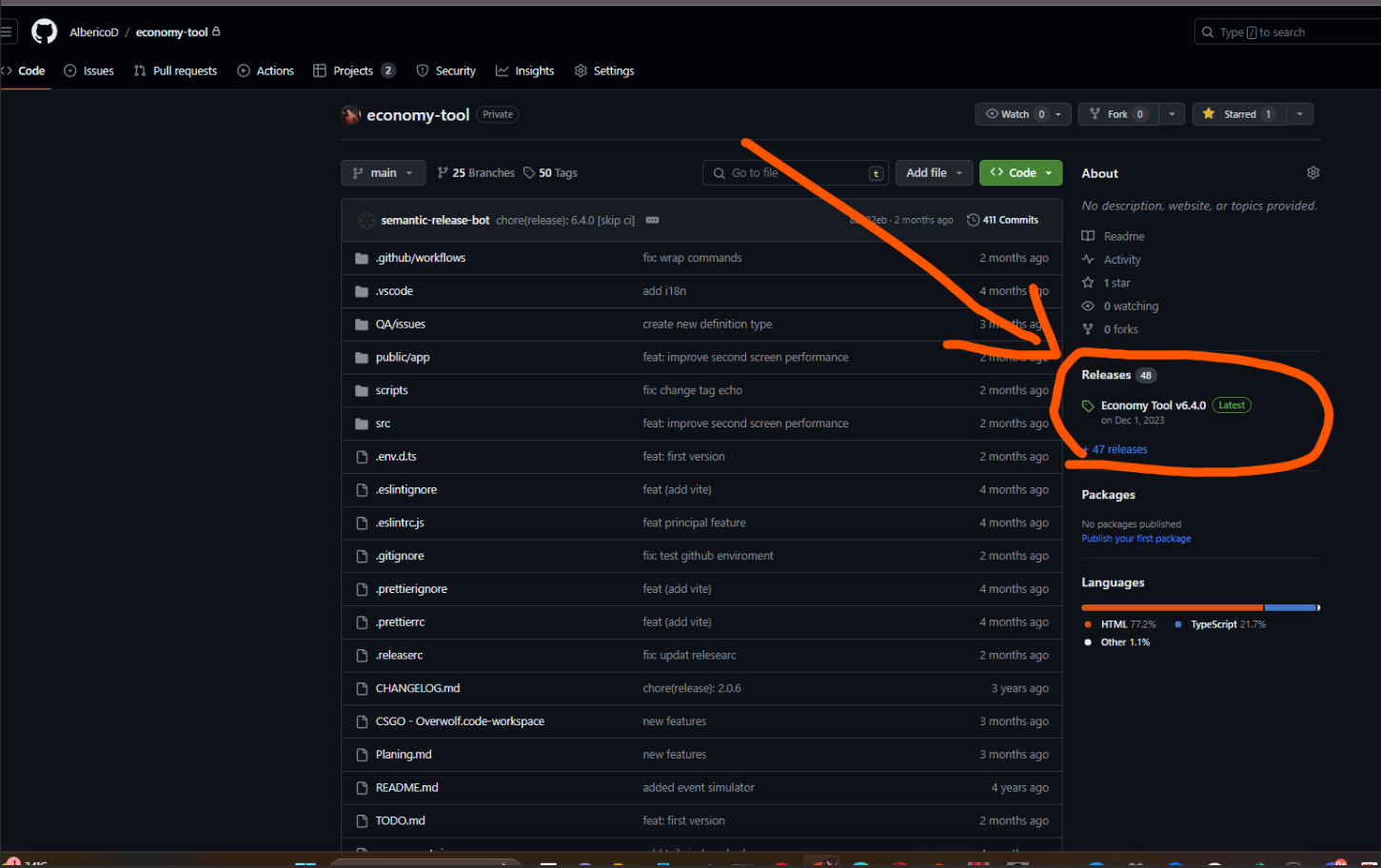This screenshot has height=868, width=1381.
Task: Open the Projects tab
Action: tap(354, 70)
